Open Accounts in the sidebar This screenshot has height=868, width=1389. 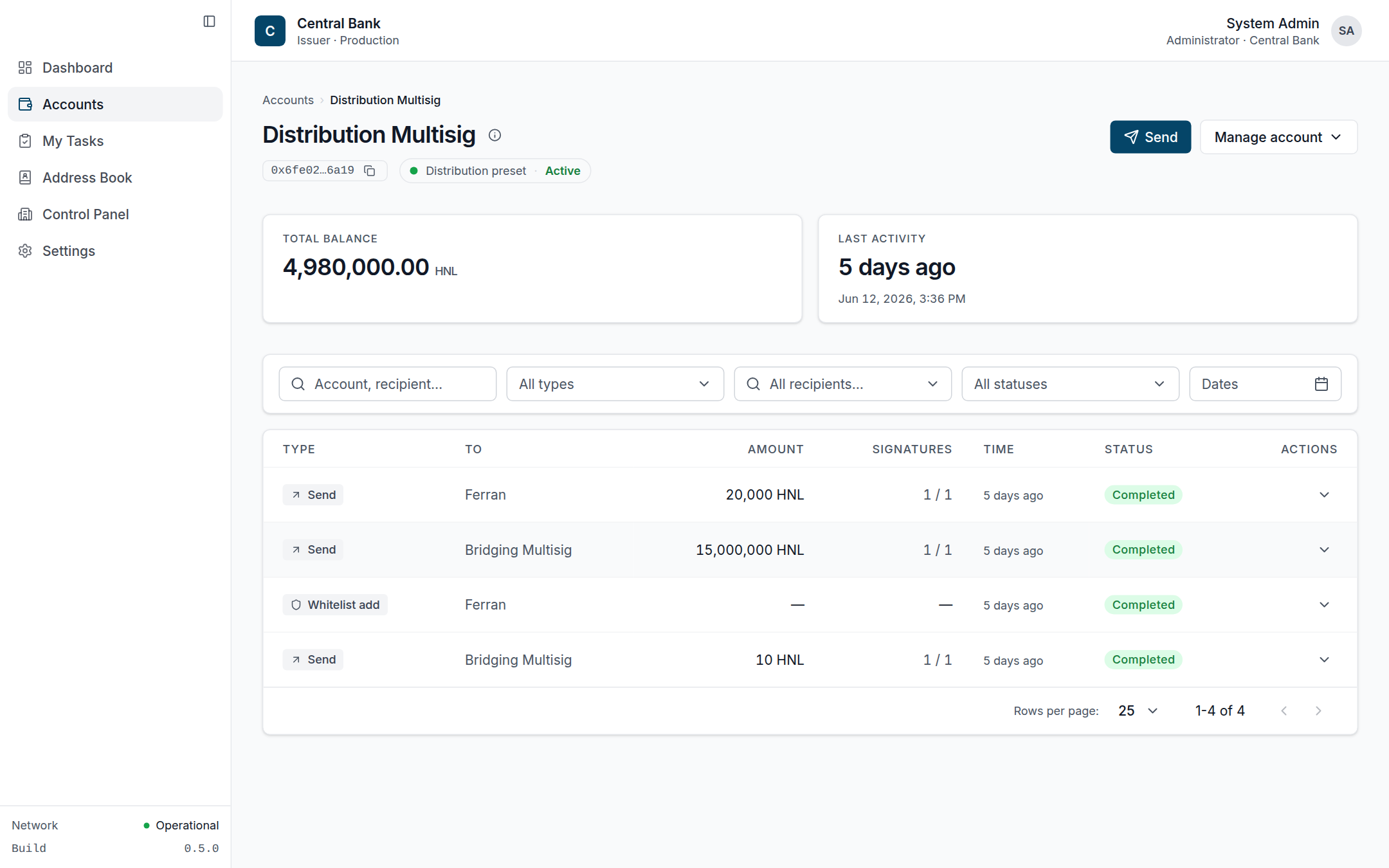tap(115, 104)
